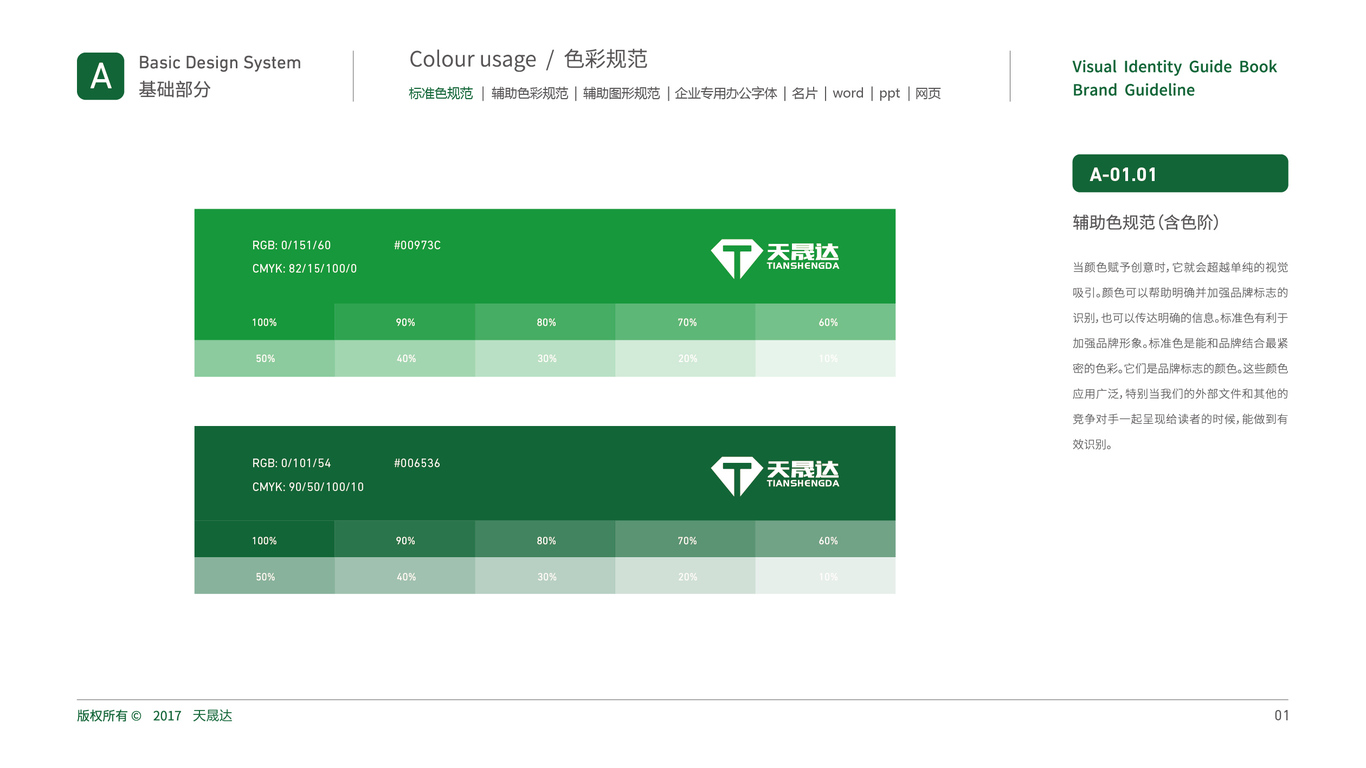
Task: Click Visual Identity Guide Book text
Action: pyautogui.click(x=1175, y=67)
